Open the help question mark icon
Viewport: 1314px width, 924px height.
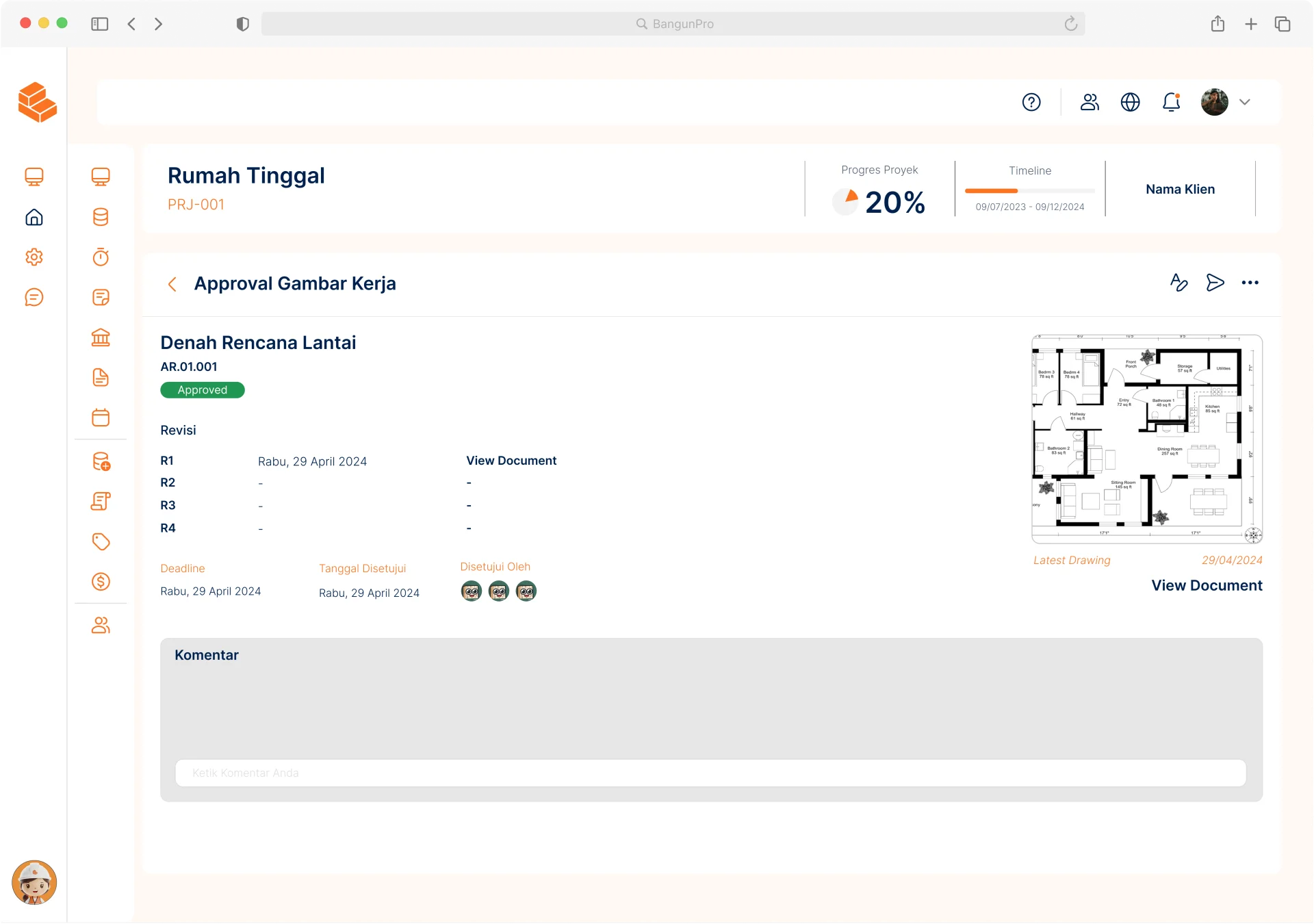tap(1031, 102)
